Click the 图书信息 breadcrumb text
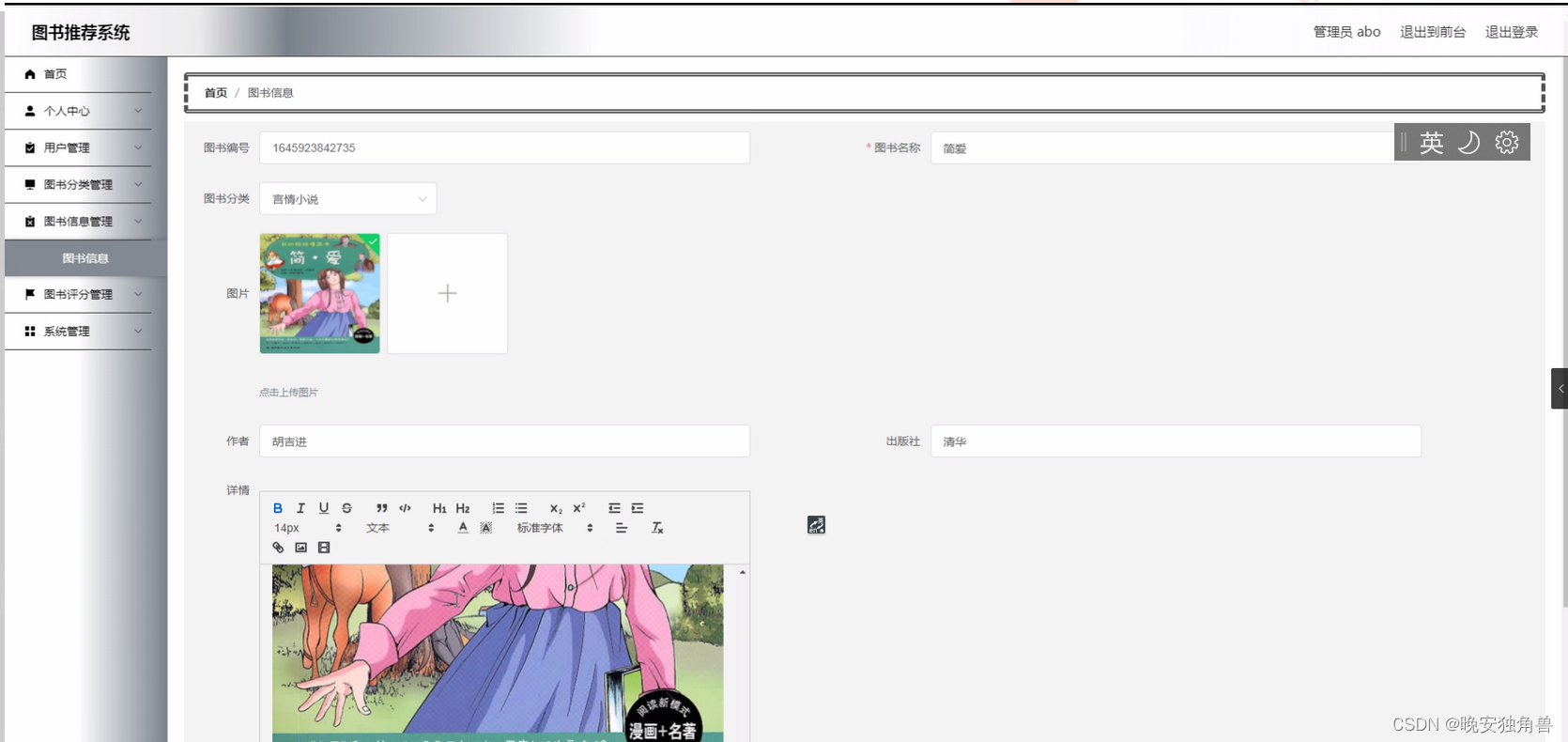 pyautogui.click(x=270, y=93)
